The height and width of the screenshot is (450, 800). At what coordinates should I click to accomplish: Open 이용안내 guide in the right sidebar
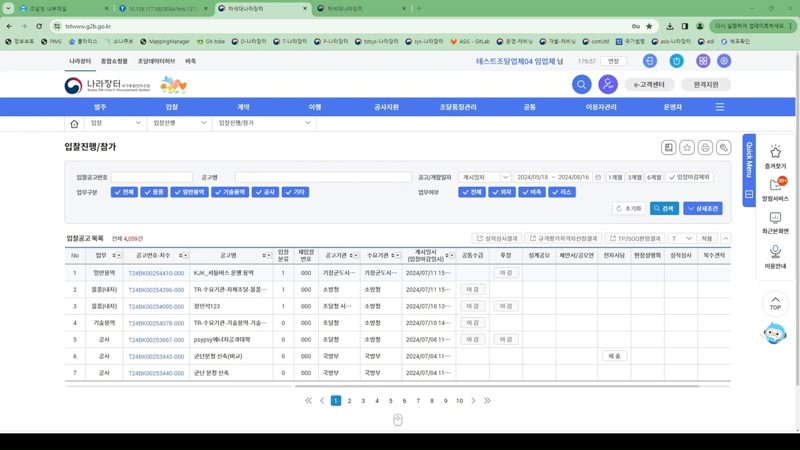click(775, 257)
